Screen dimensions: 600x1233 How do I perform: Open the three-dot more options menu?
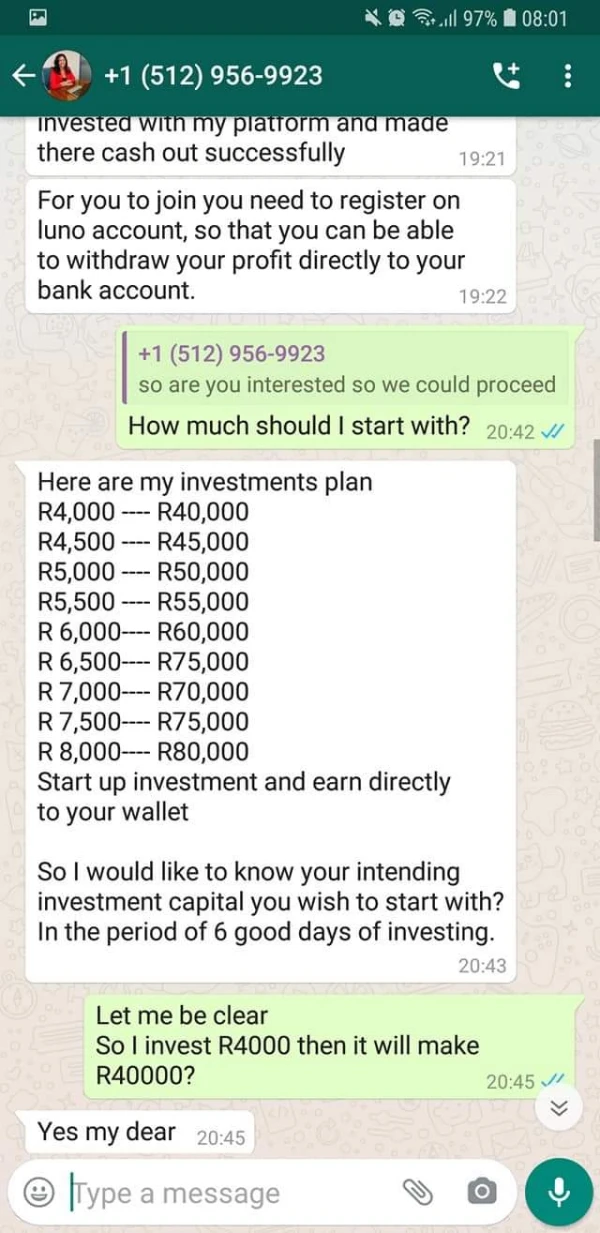(568, 76)
